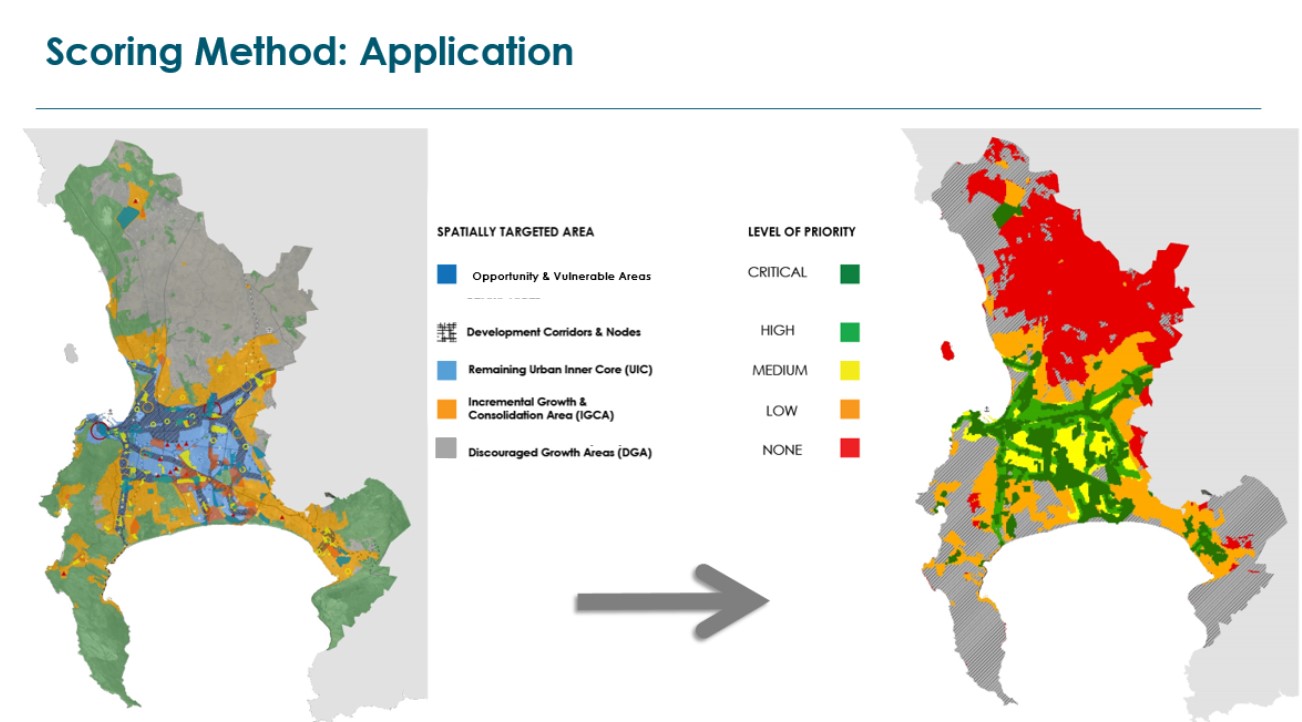Click the orange Incremental Growth swatch in legend
The width and height of the screenshot is (1302, 722).
447,408
